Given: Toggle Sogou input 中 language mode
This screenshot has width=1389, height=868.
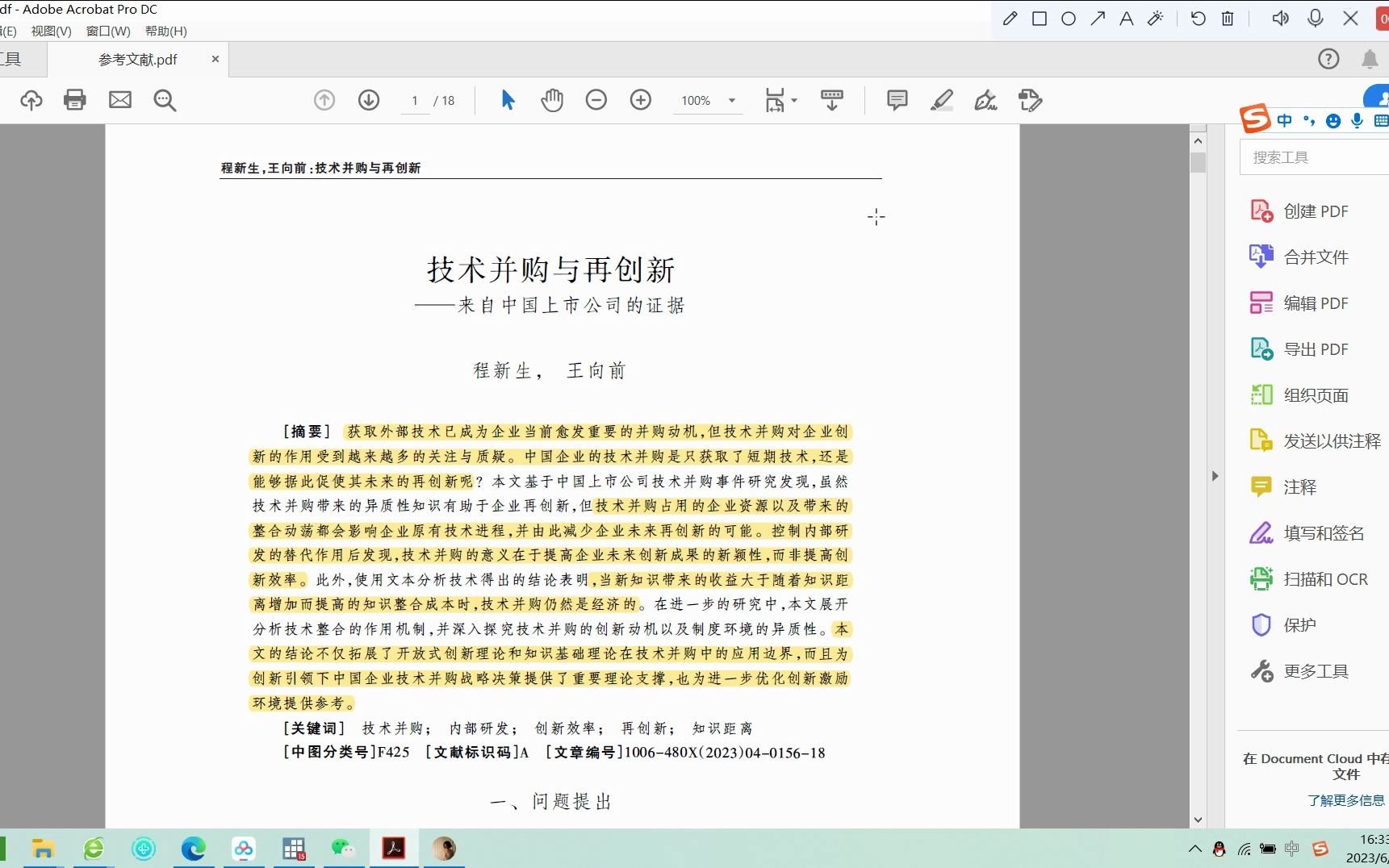Looking at the screenshot, I should [x=1284, y=120].
